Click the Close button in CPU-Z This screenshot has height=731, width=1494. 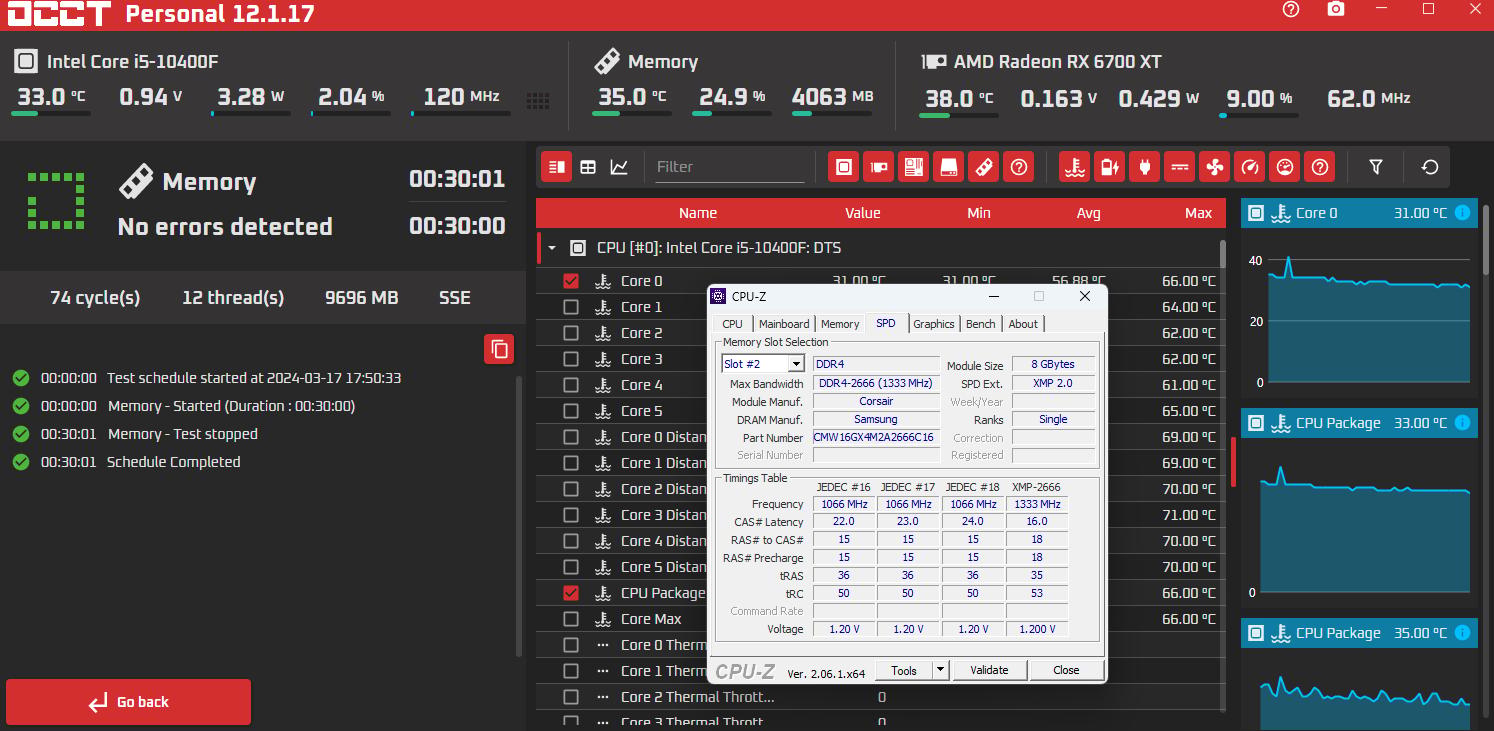tap(1067, 670)
